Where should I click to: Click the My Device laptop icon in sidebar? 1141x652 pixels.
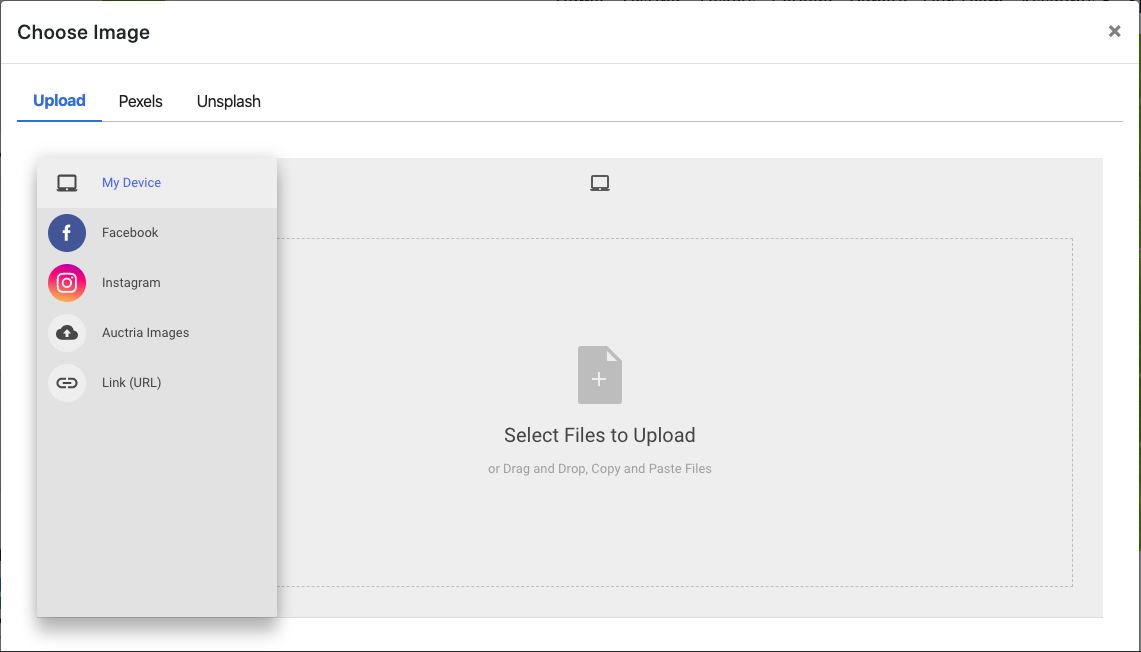tap(67, 183)
